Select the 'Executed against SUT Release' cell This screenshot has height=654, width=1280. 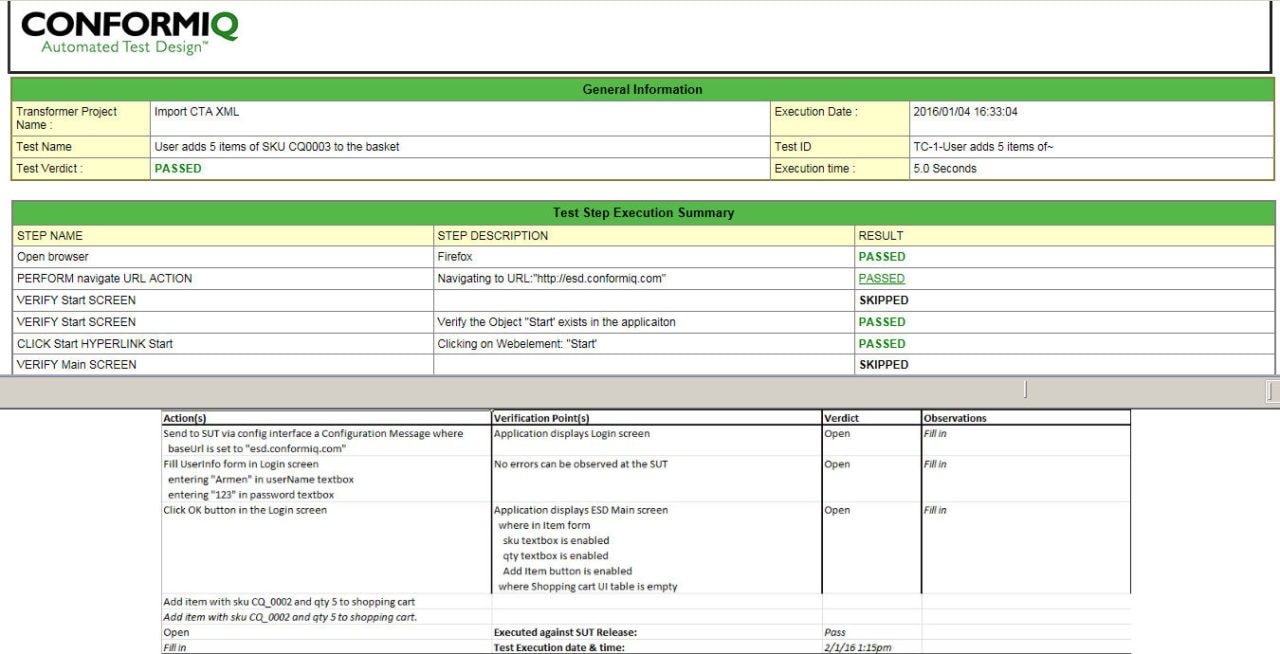pos(570,632)
